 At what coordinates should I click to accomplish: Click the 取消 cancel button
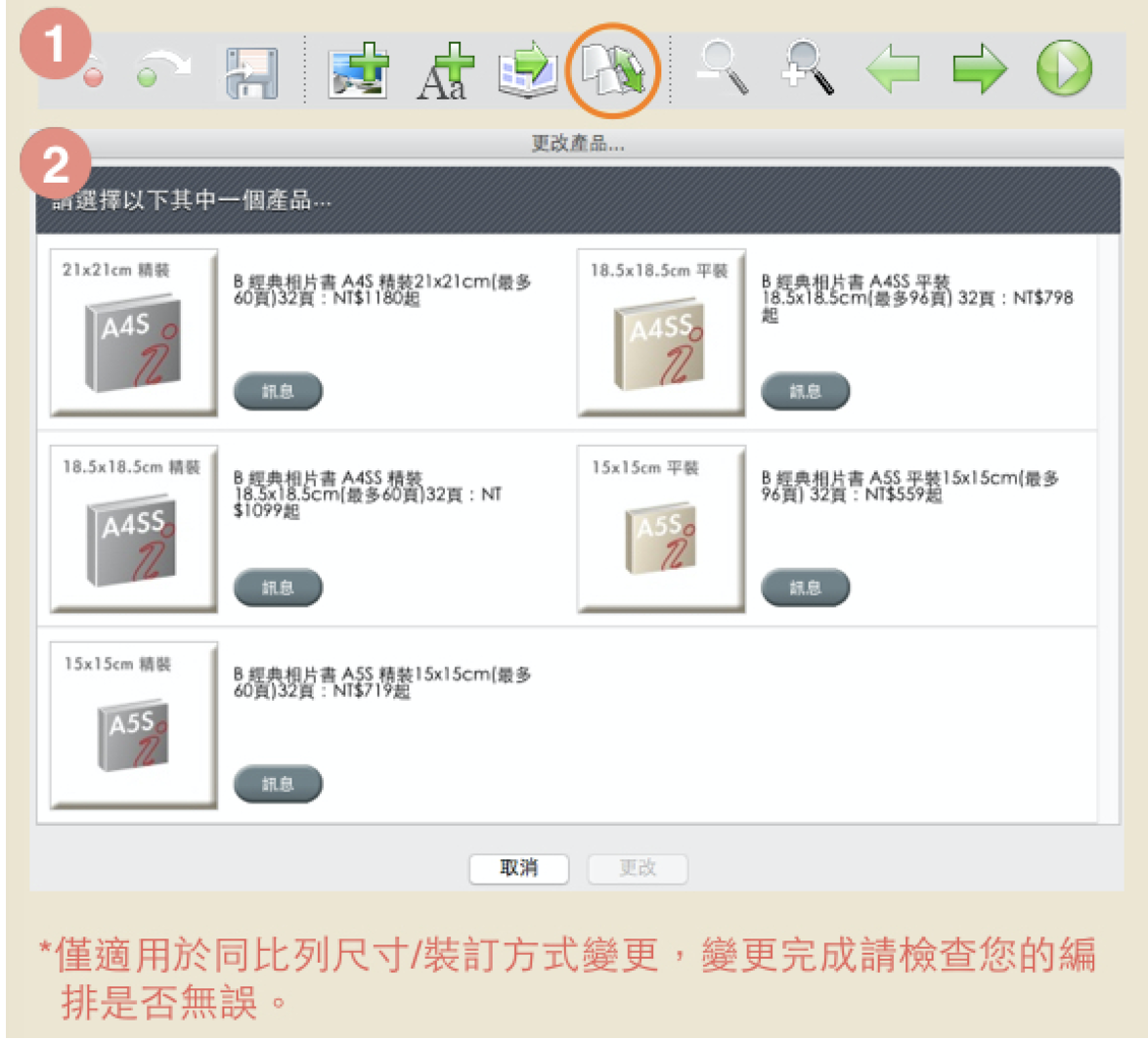pyautogui.click(x=517, y=868)
